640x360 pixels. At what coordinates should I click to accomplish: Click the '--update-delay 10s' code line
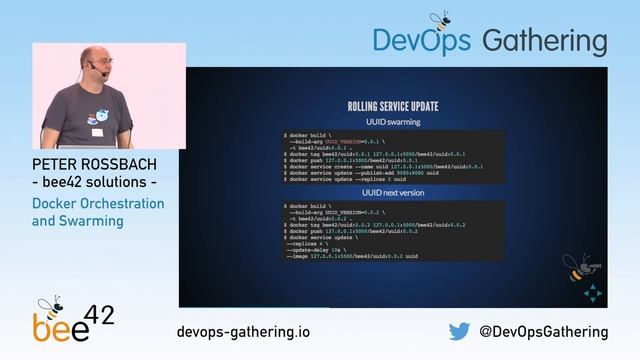(316, 250)
